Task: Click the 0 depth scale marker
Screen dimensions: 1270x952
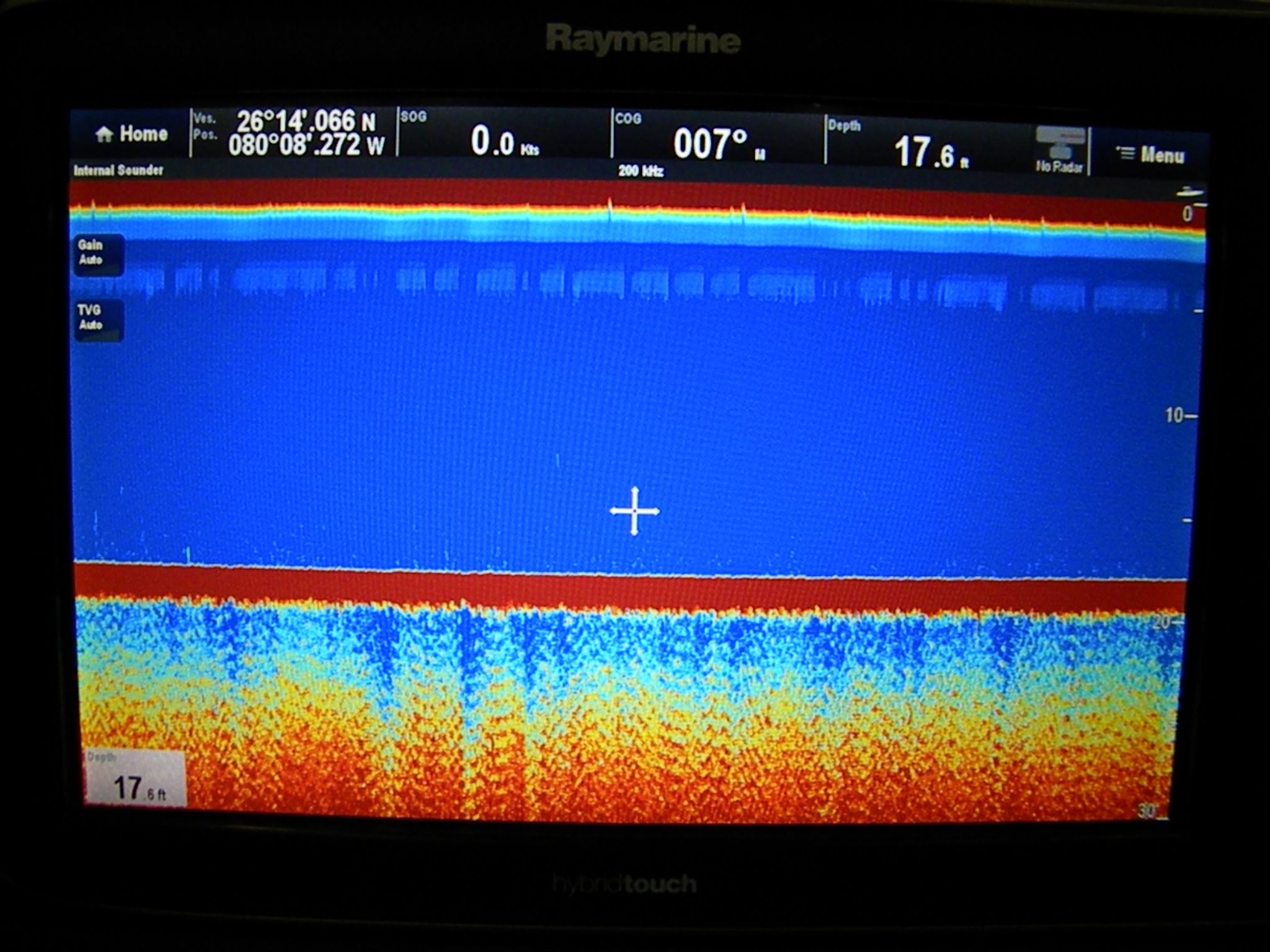Action: coord(1186,214)
